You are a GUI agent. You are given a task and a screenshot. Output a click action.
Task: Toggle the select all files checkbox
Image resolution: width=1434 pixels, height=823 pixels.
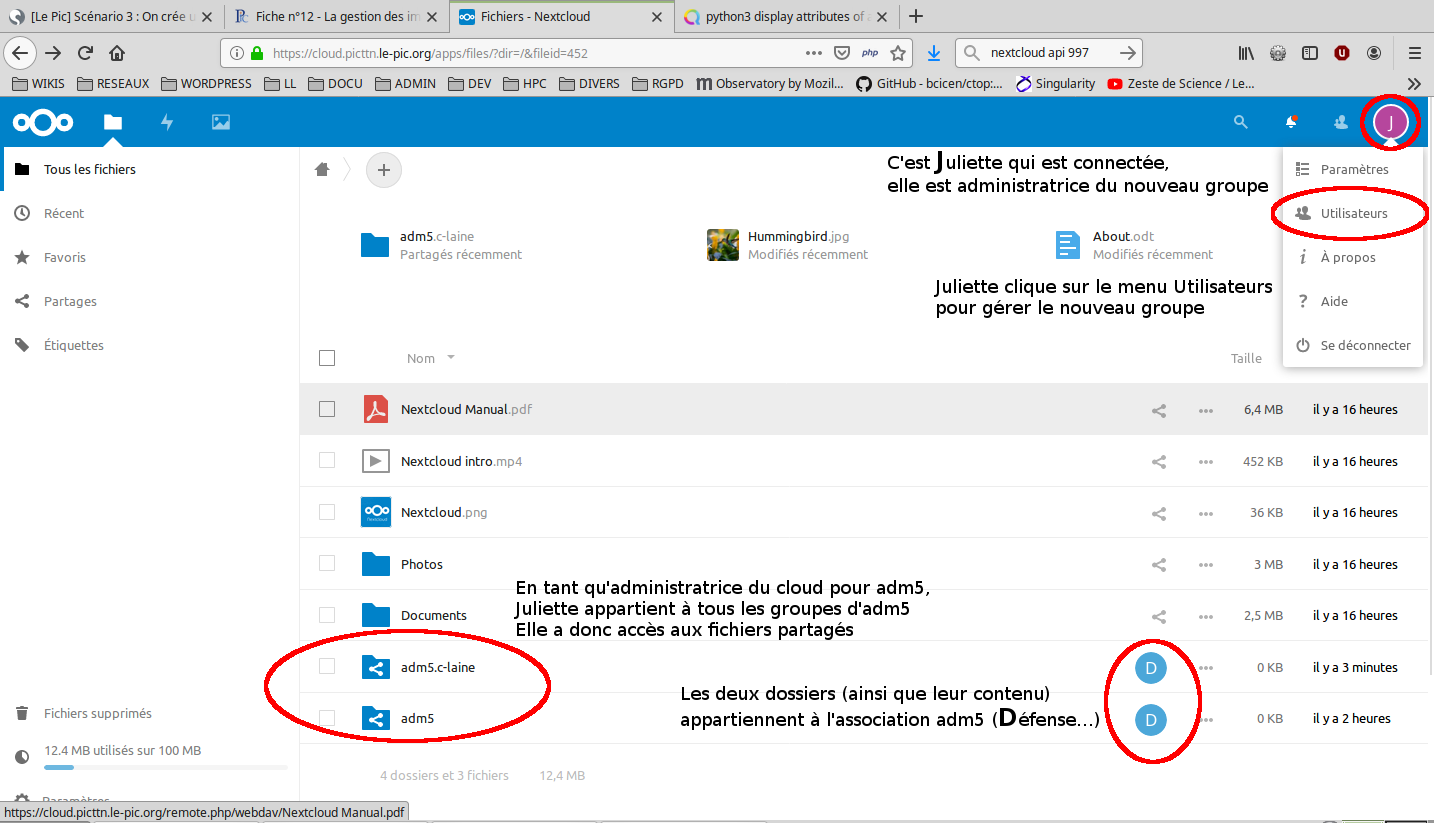click(x=327, y=358)
